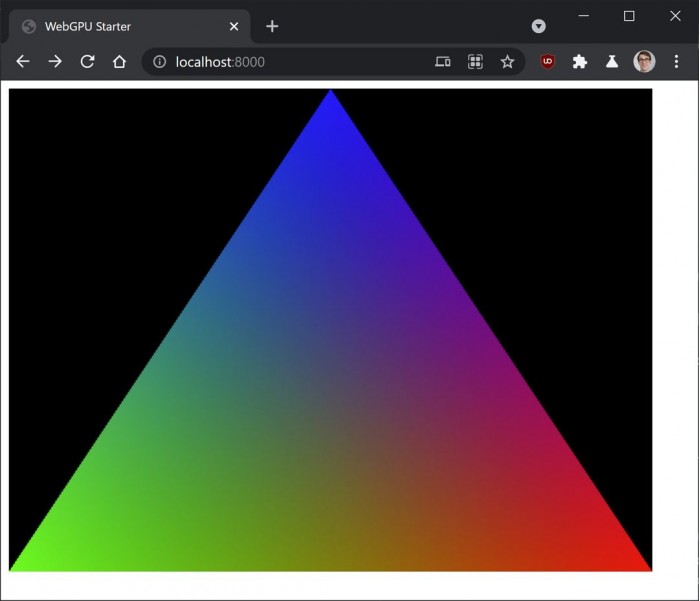Create a QR code for this page
Viewport: 700px width, 601px height.
[475, 62]
